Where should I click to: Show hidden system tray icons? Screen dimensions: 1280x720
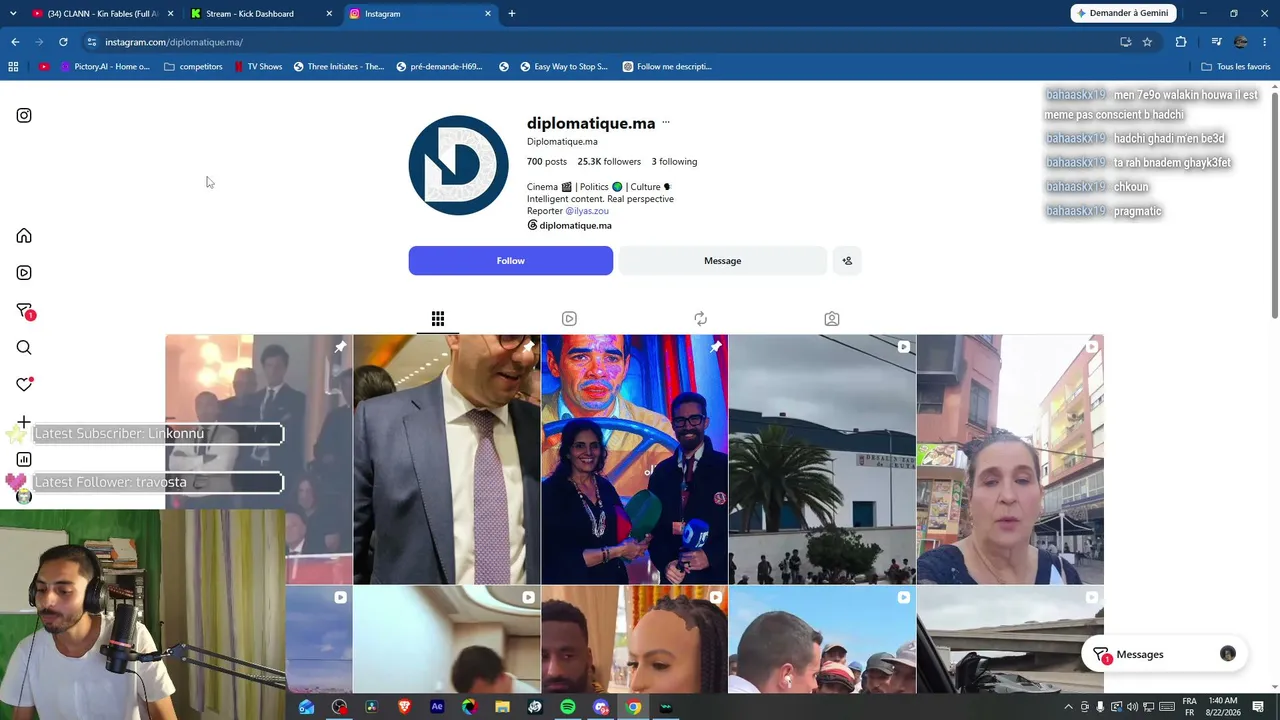(x=1068, y=707)
